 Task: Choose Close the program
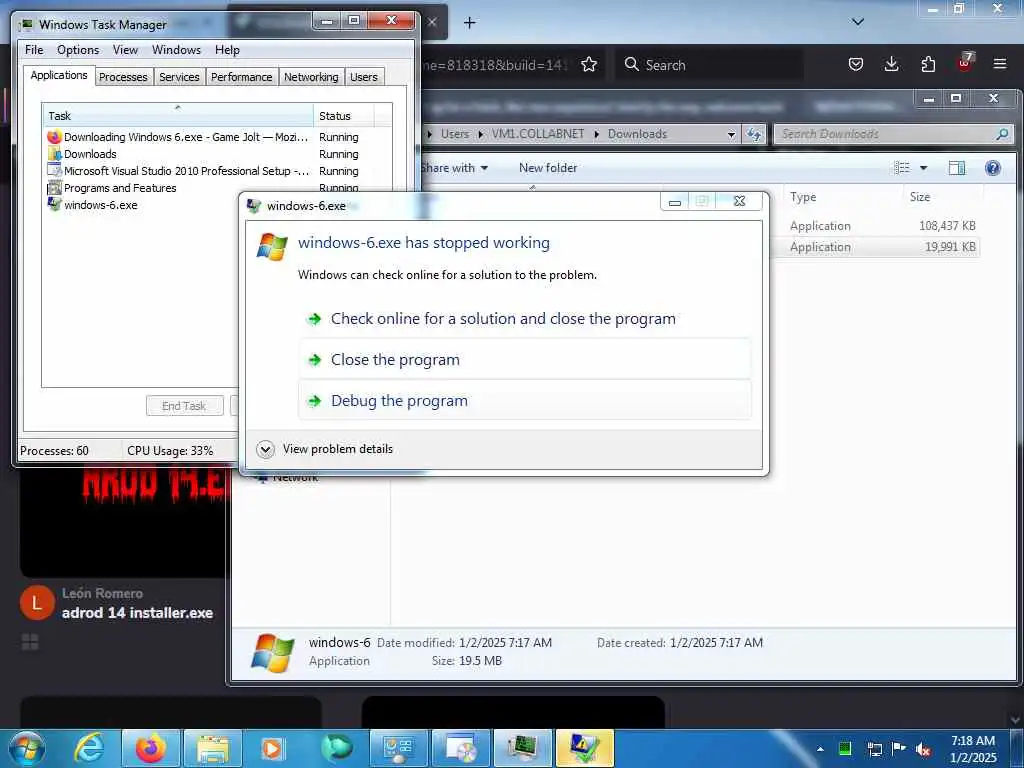[x=525, y=360]
